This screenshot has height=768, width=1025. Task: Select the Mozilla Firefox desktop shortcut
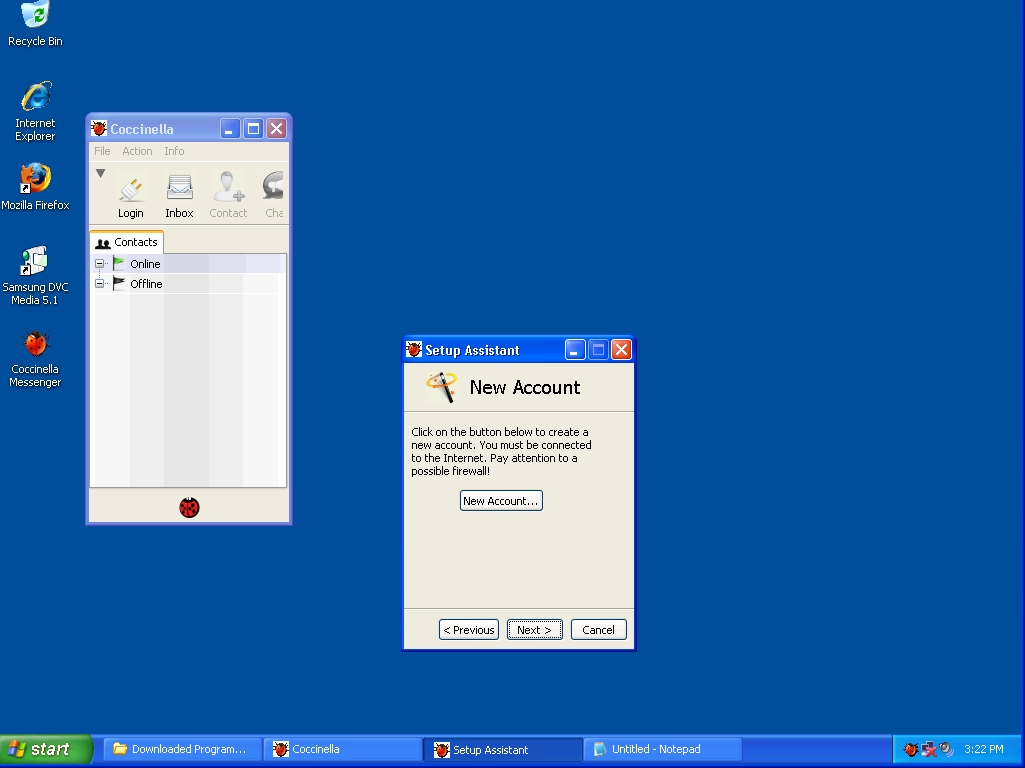(x=35, y=178)
